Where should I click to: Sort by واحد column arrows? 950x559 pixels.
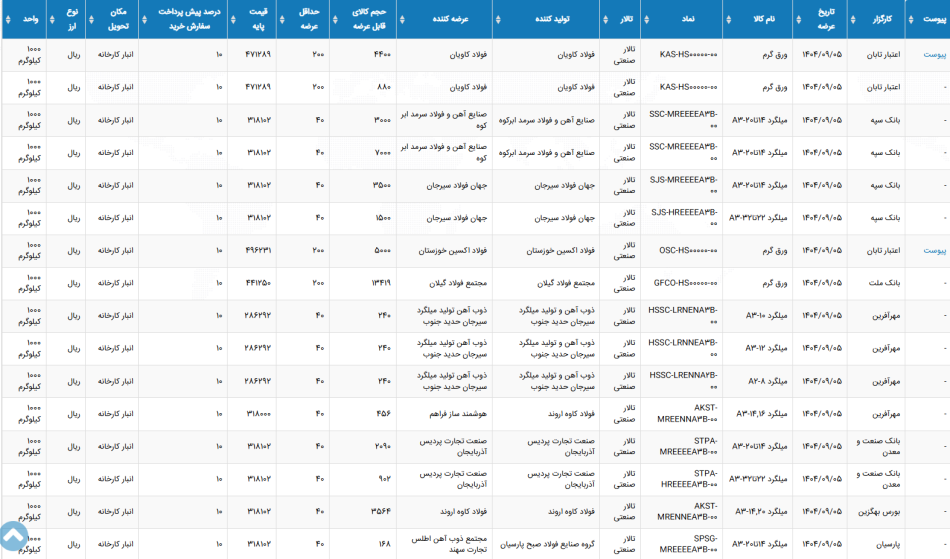pos(8,19)
